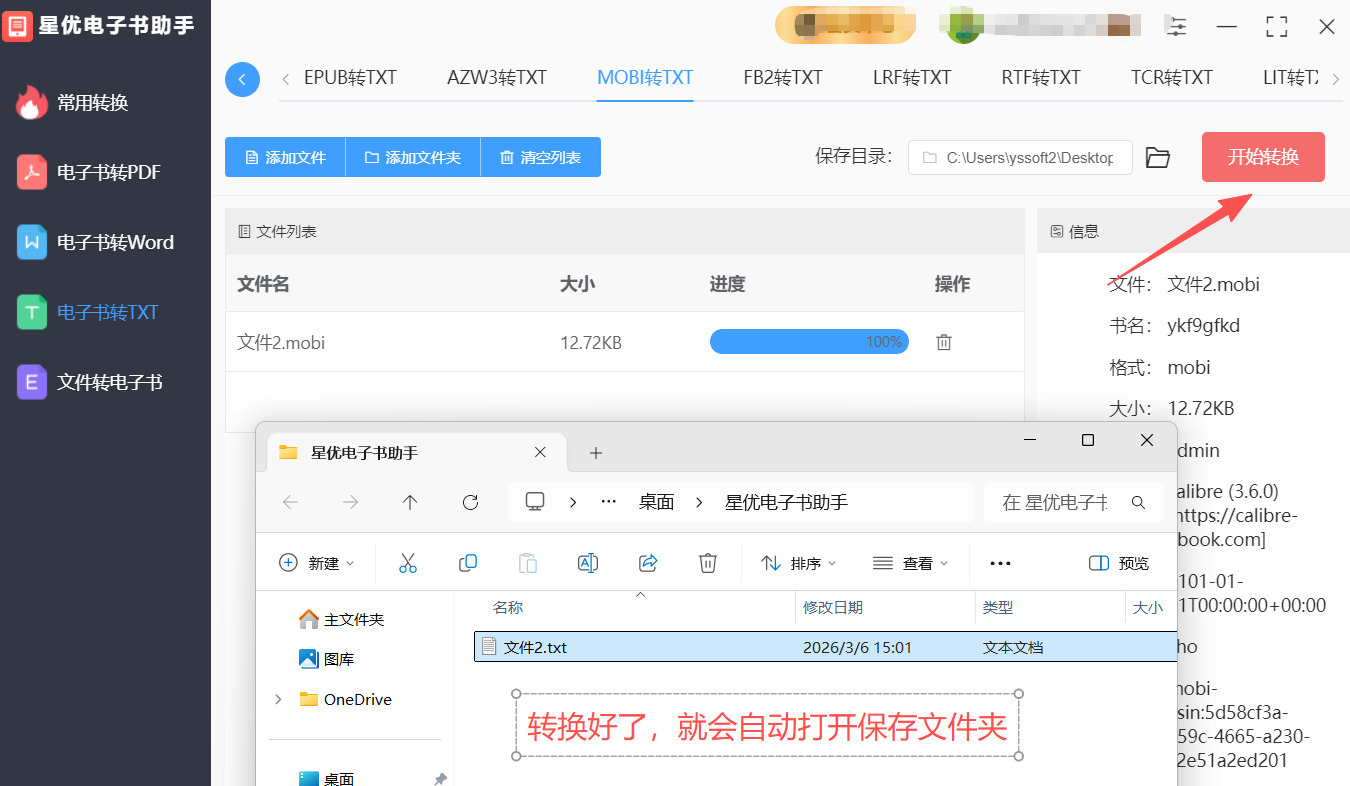This screenshot has width=1350, height=786.
Task: Click the Rename icon in Explorer toolbar
Action: point(588,563)
